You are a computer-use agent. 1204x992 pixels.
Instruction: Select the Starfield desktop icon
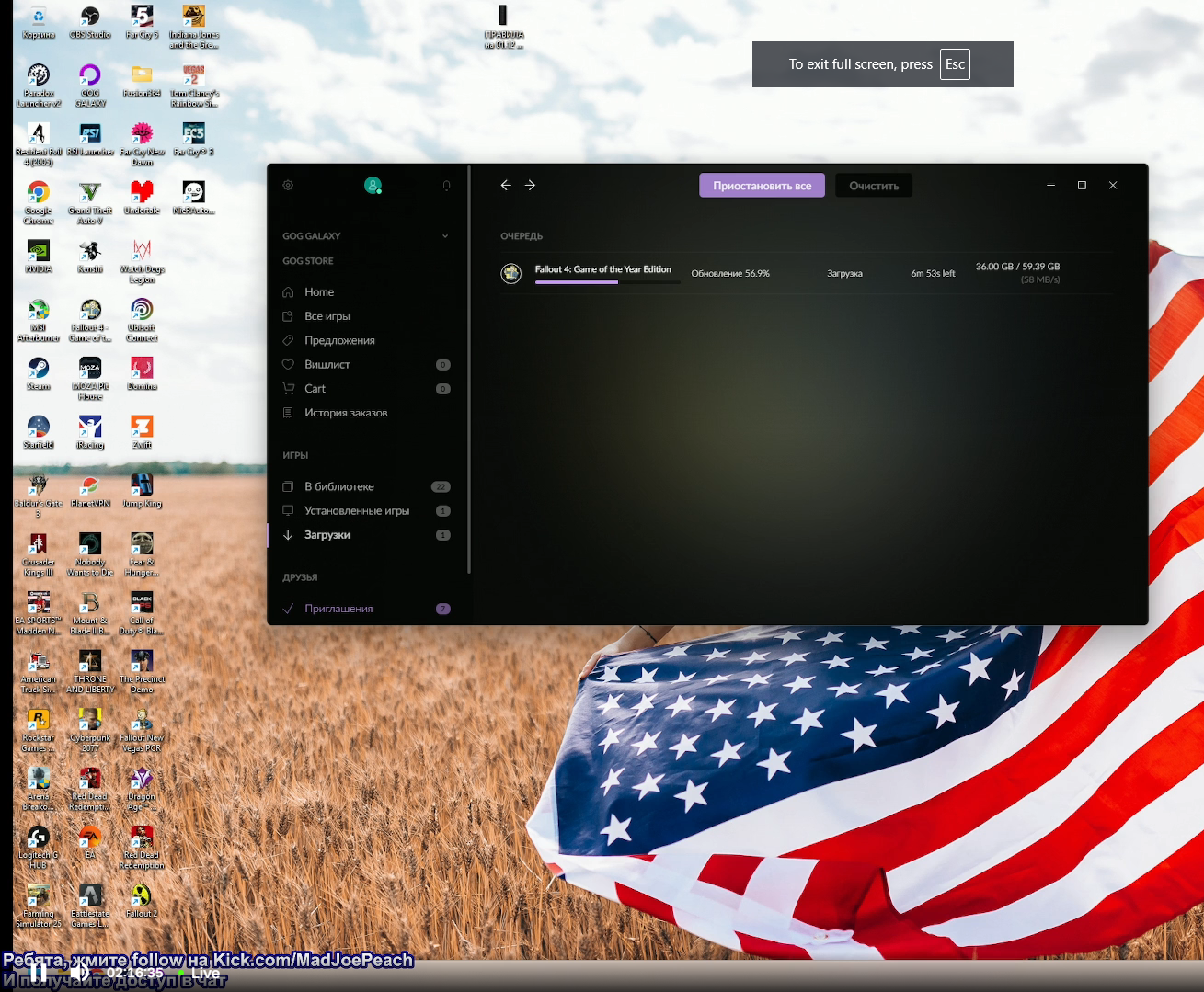[39, 432]
